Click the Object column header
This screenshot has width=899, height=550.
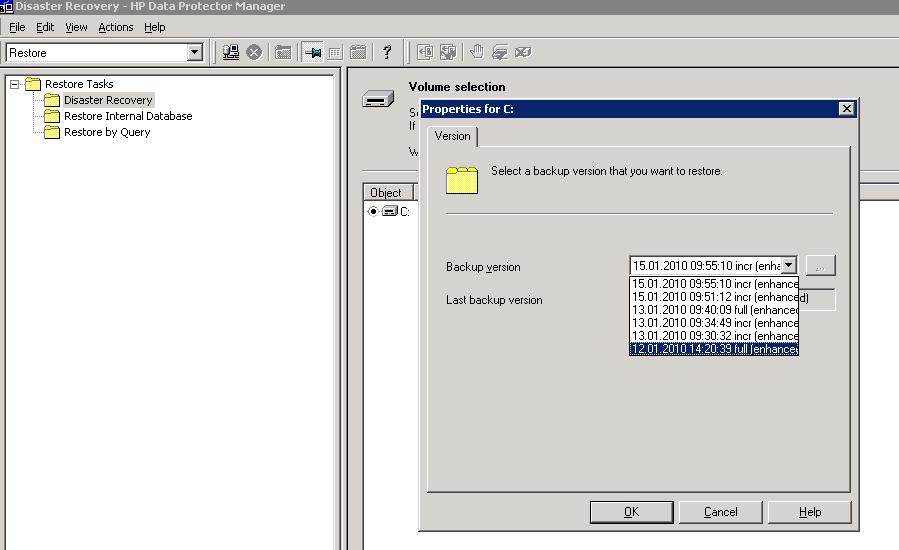tap(388, 192)
